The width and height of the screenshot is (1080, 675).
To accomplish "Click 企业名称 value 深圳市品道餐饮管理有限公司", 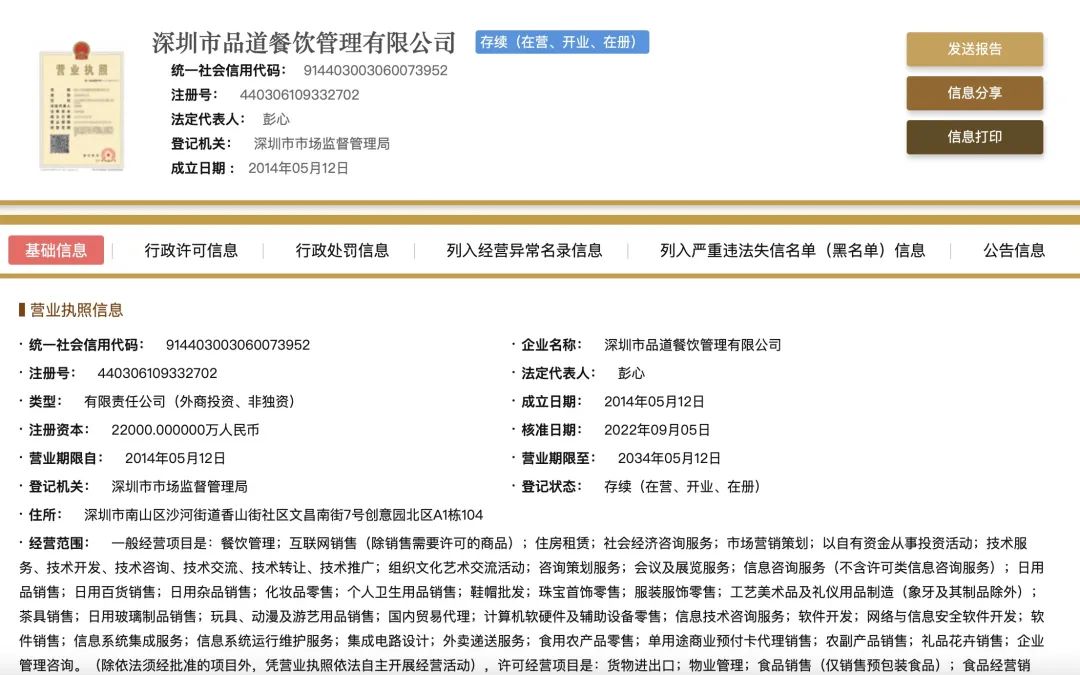I will tap(693, 345).
